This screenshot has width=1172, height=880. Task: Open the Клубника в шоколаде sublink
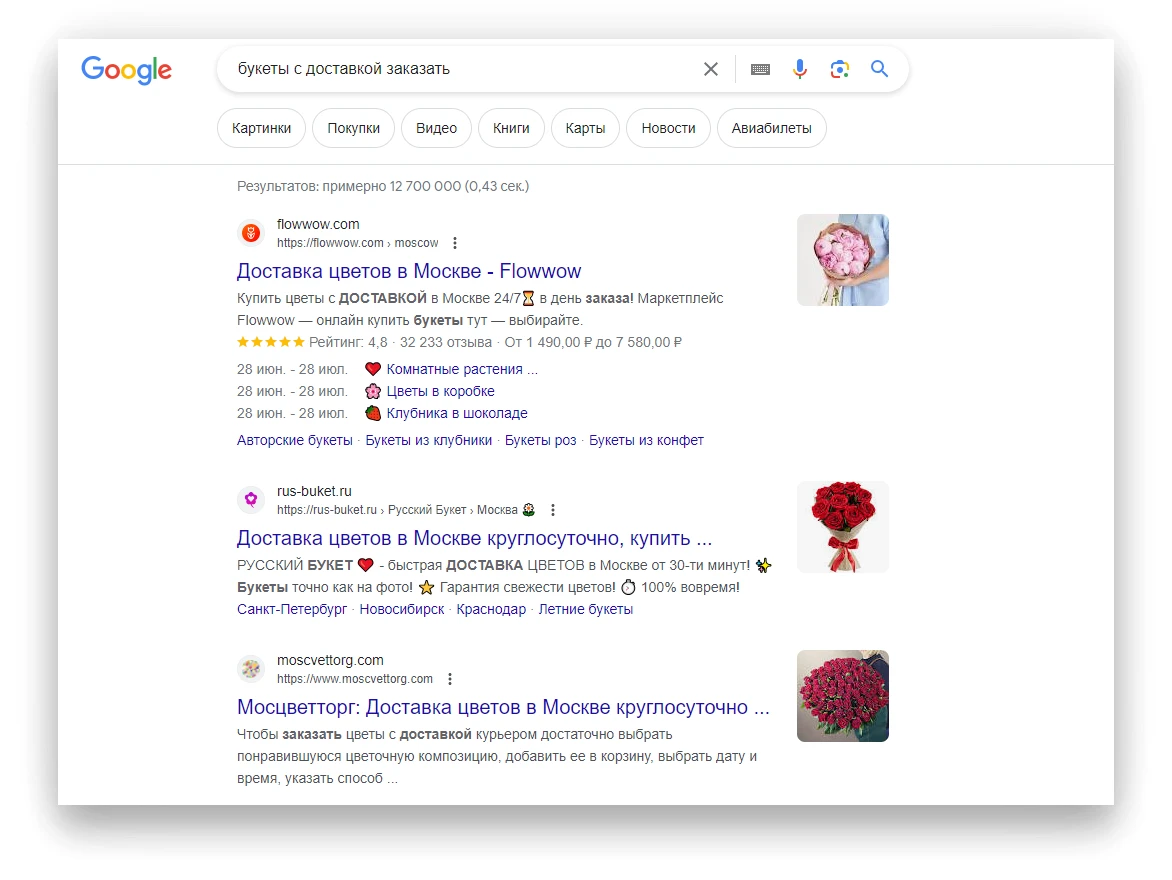(456, 413)
